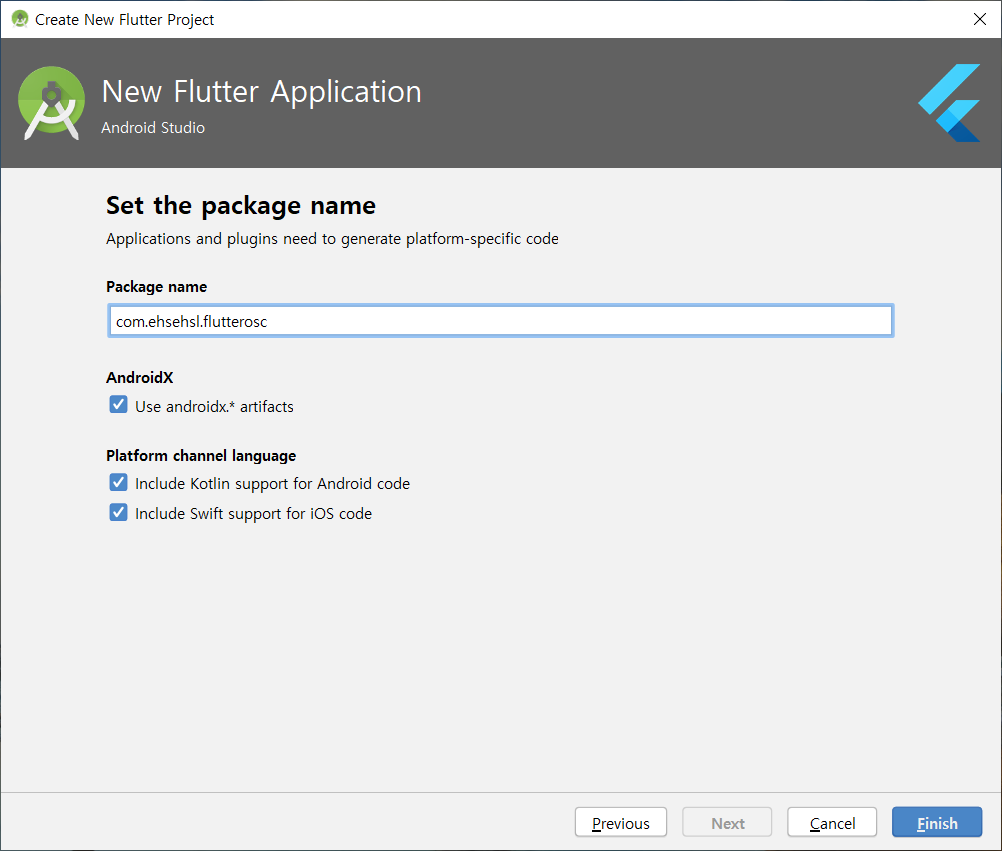Click Finish to create the project
Viewport: 1002px width, 851px height.
937,822
